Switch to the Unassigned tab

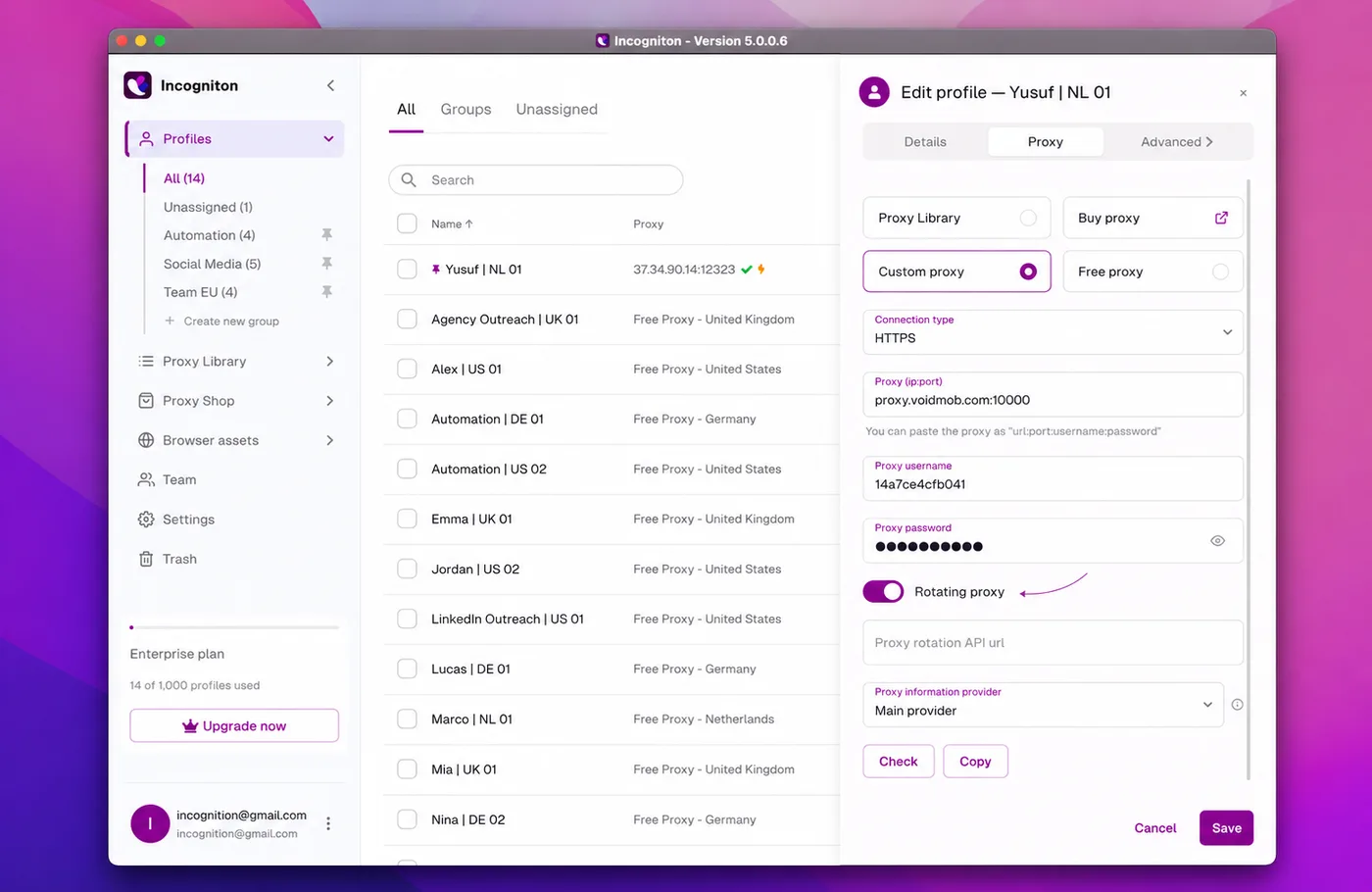point(557,110)
